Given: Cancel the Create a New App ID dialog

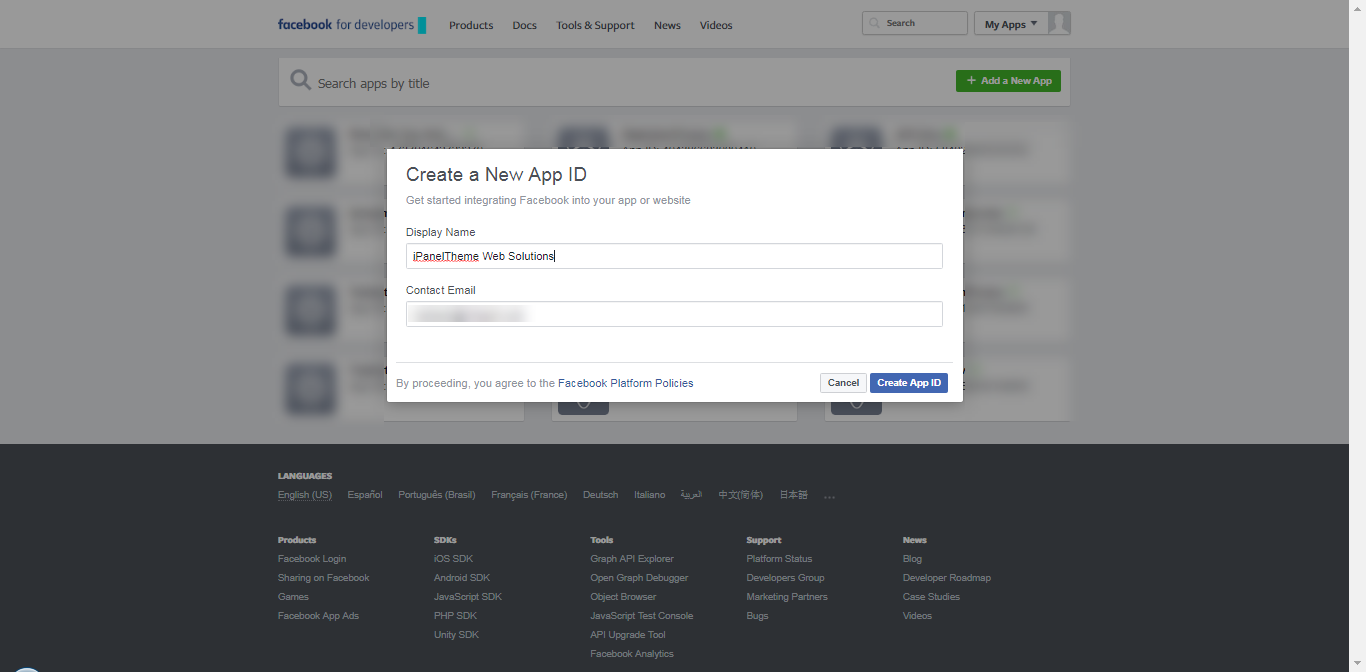Looking at the screenshot, I should (x=843, y=383).
